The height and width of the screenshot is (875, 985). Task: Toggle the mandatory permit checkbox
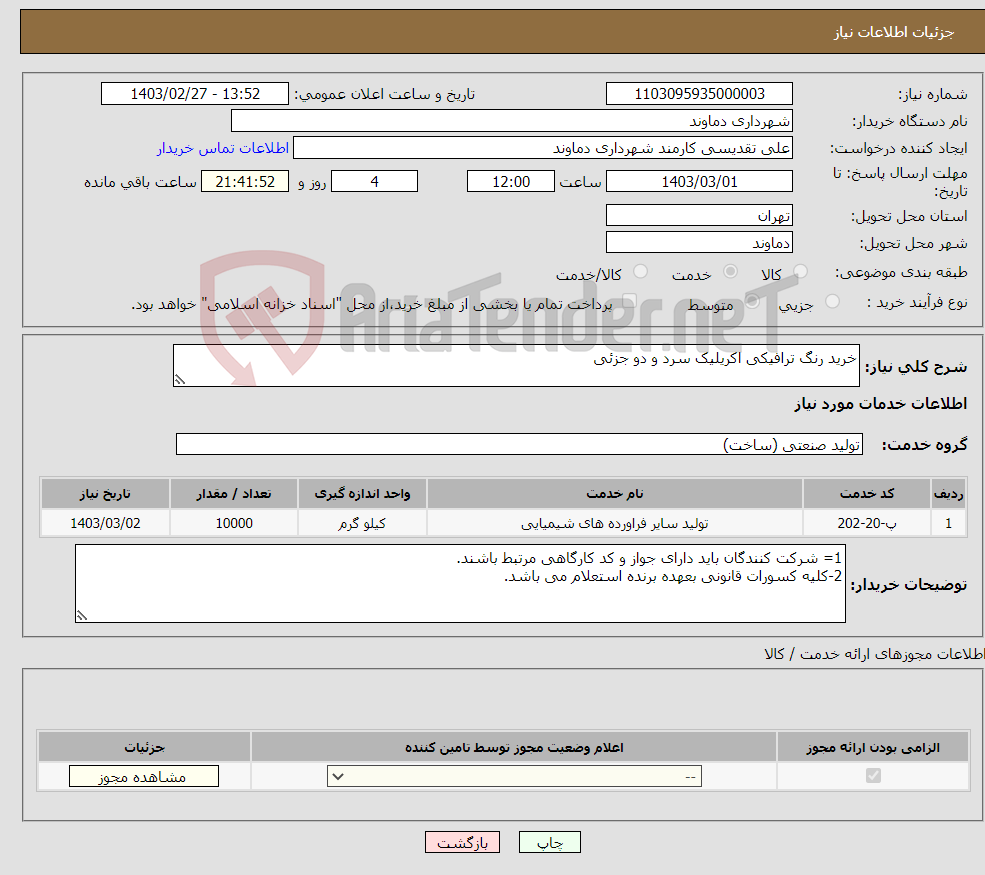pos(873,776)
